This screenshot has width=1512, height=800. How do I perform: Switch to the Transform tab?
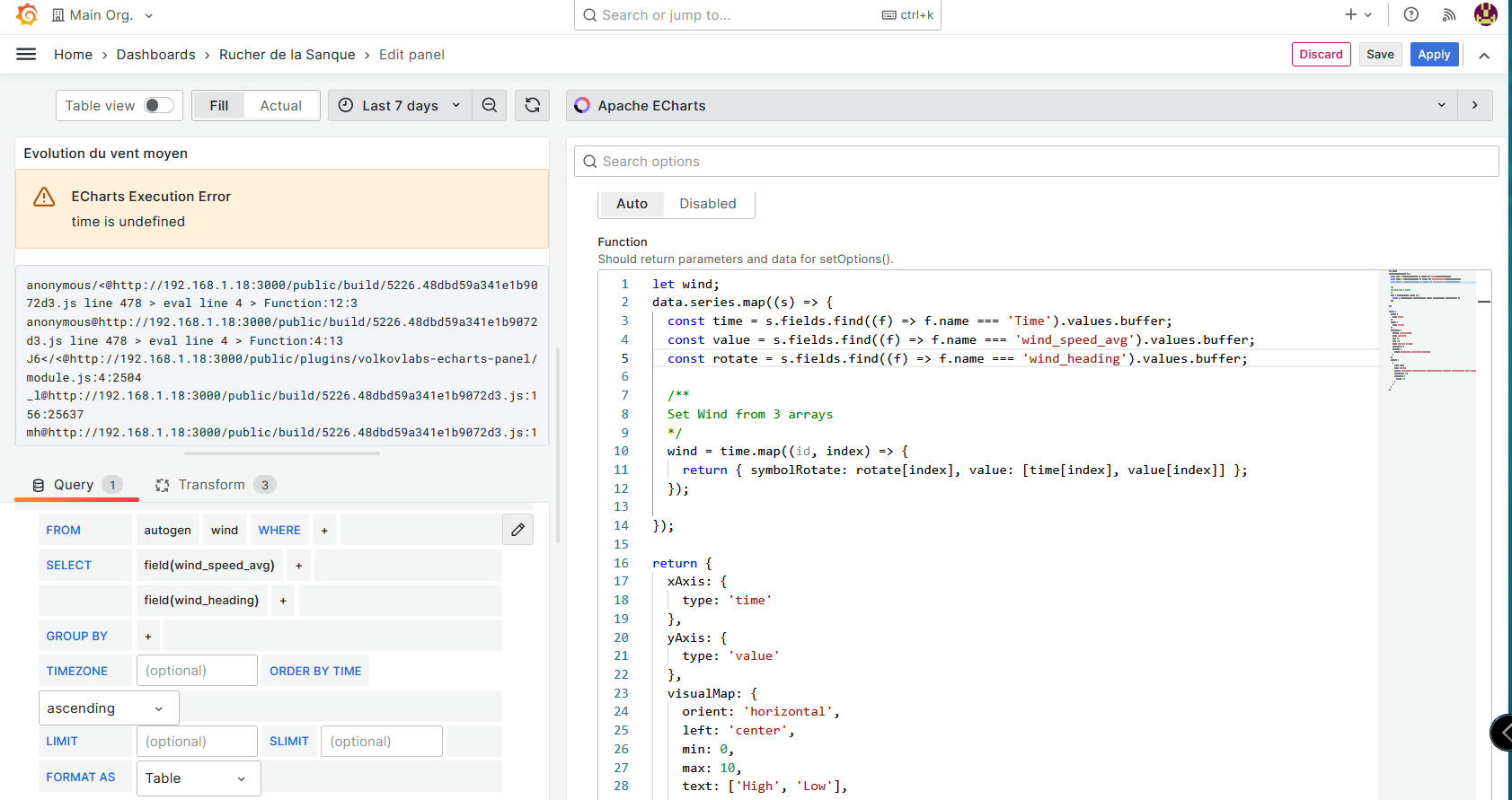(x=213, y=485)
